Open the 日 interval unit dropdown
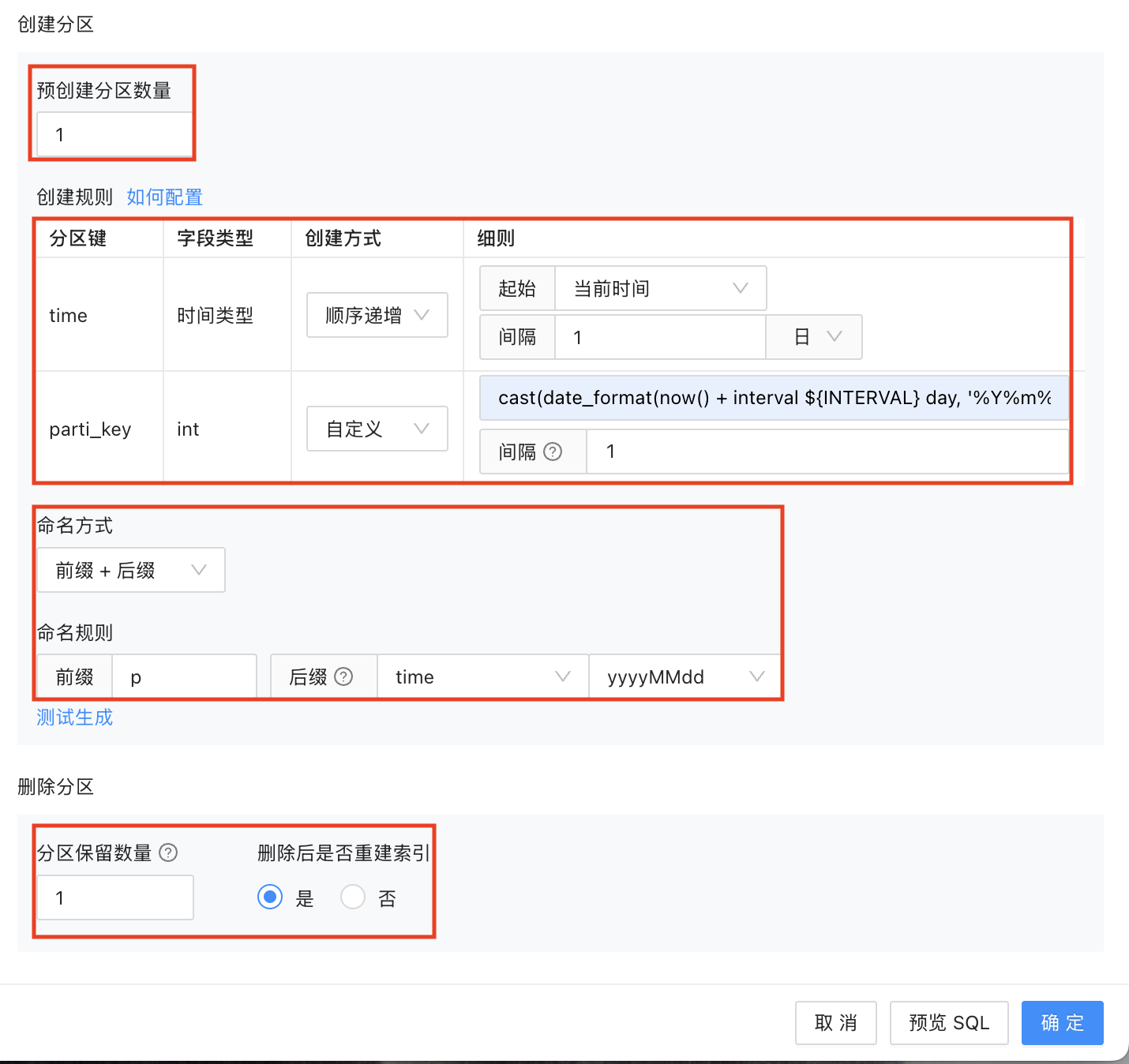Image resolution: width=1129 pixels, height=1064 pixels. click(814, 337)
